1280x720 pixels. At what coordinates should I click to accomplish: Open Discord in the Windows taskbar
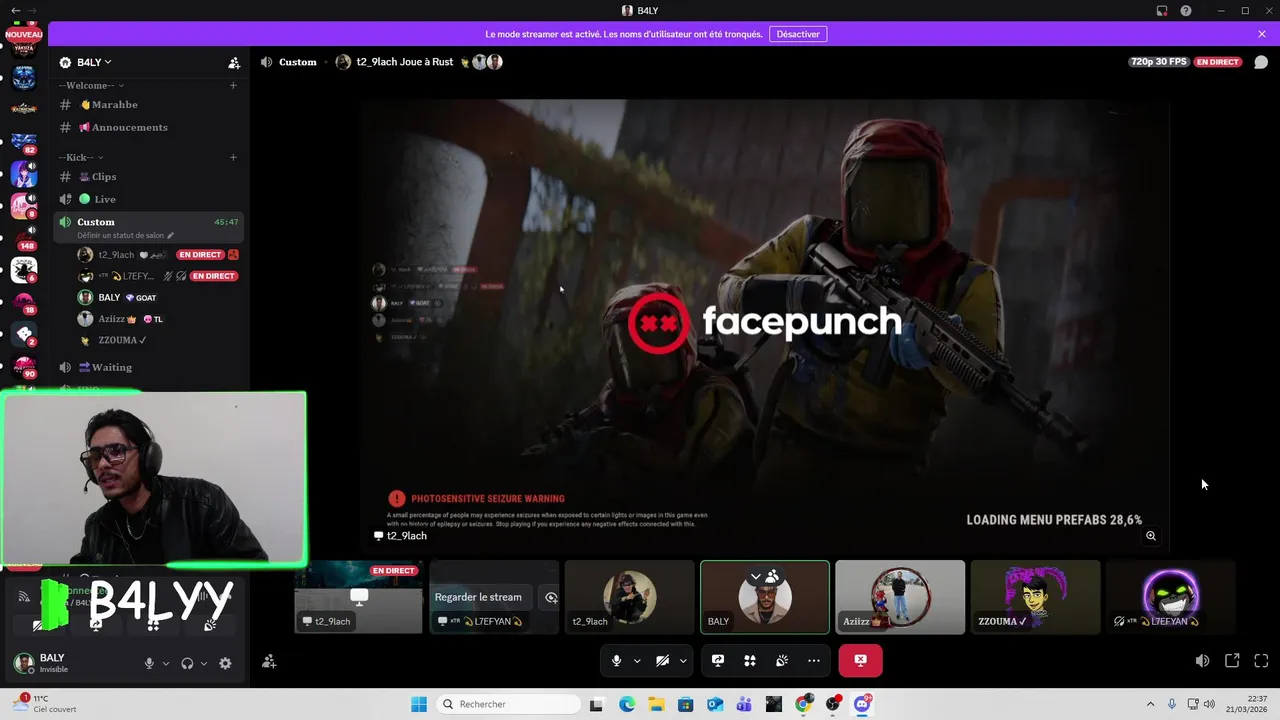click(x=862, y=704)
